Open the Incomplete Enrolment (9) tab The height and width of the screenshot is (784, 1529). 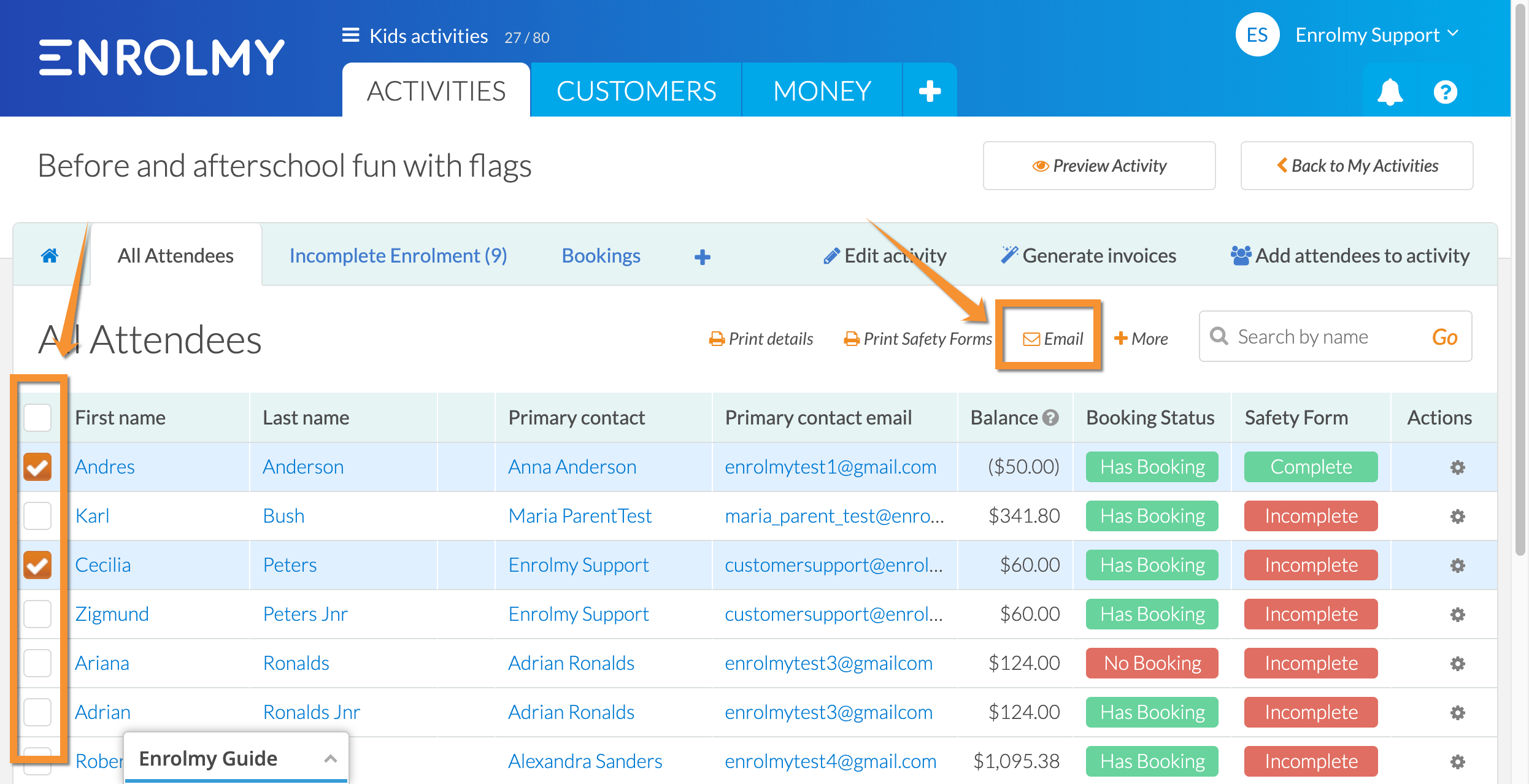[x=398, y=256]
